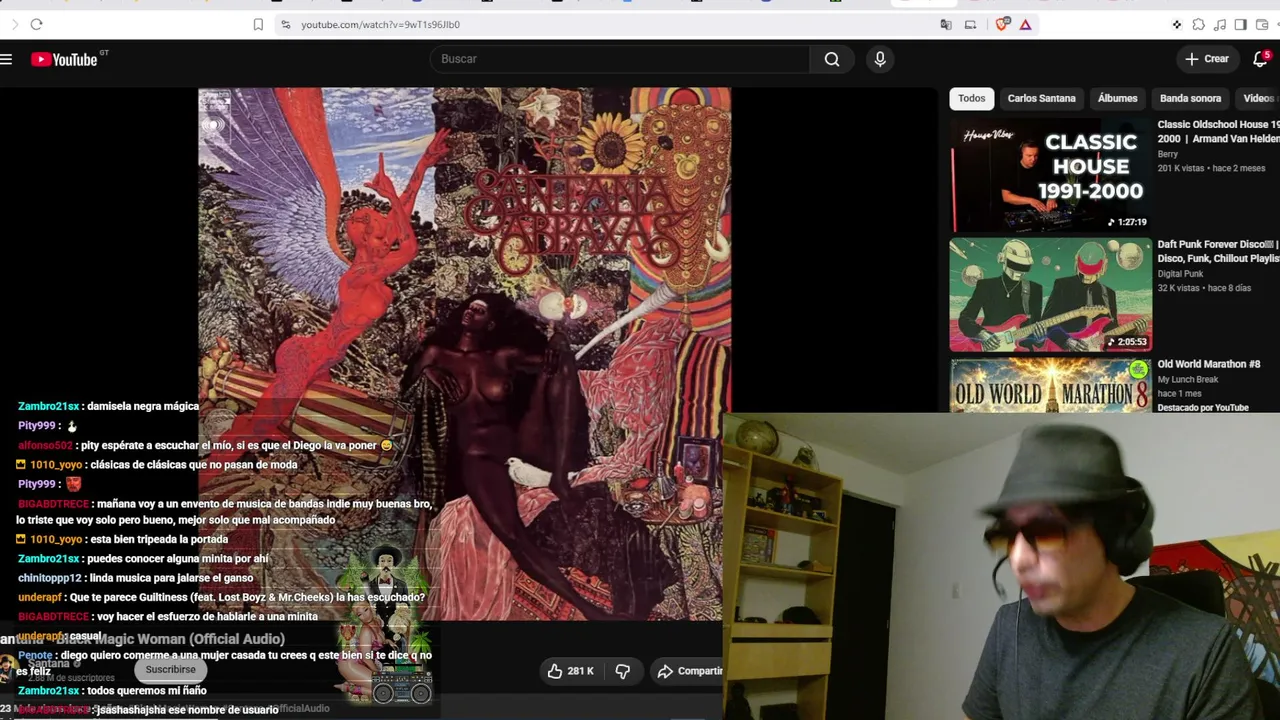Open the Daft Punk Forever Disco title

click(x=1218, y=251)
